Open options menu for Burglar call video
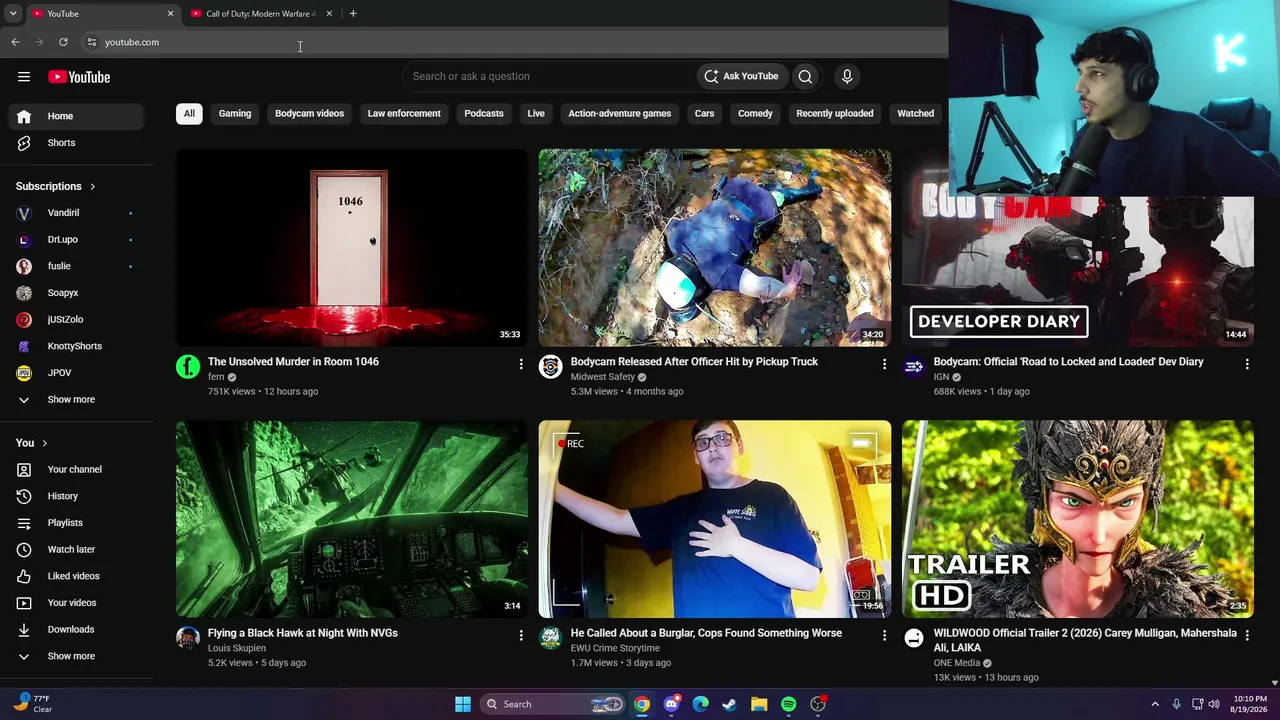The height and width of the screenshot is (720, 1280). pos(884,635)
